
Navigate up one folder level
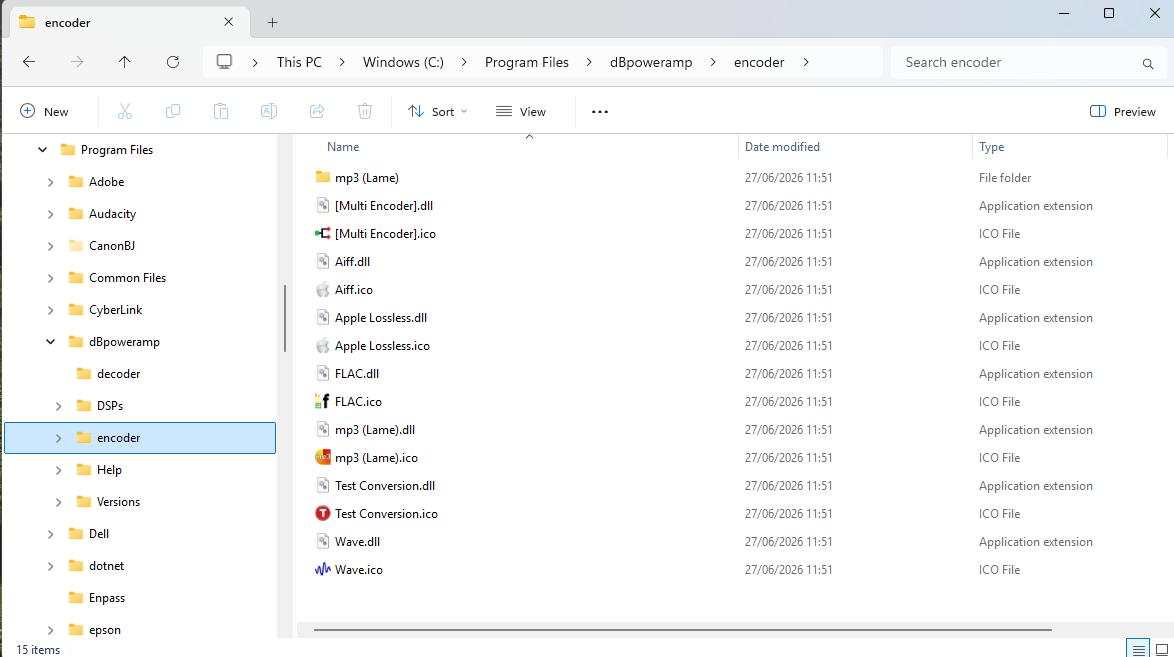pos(124,62)
